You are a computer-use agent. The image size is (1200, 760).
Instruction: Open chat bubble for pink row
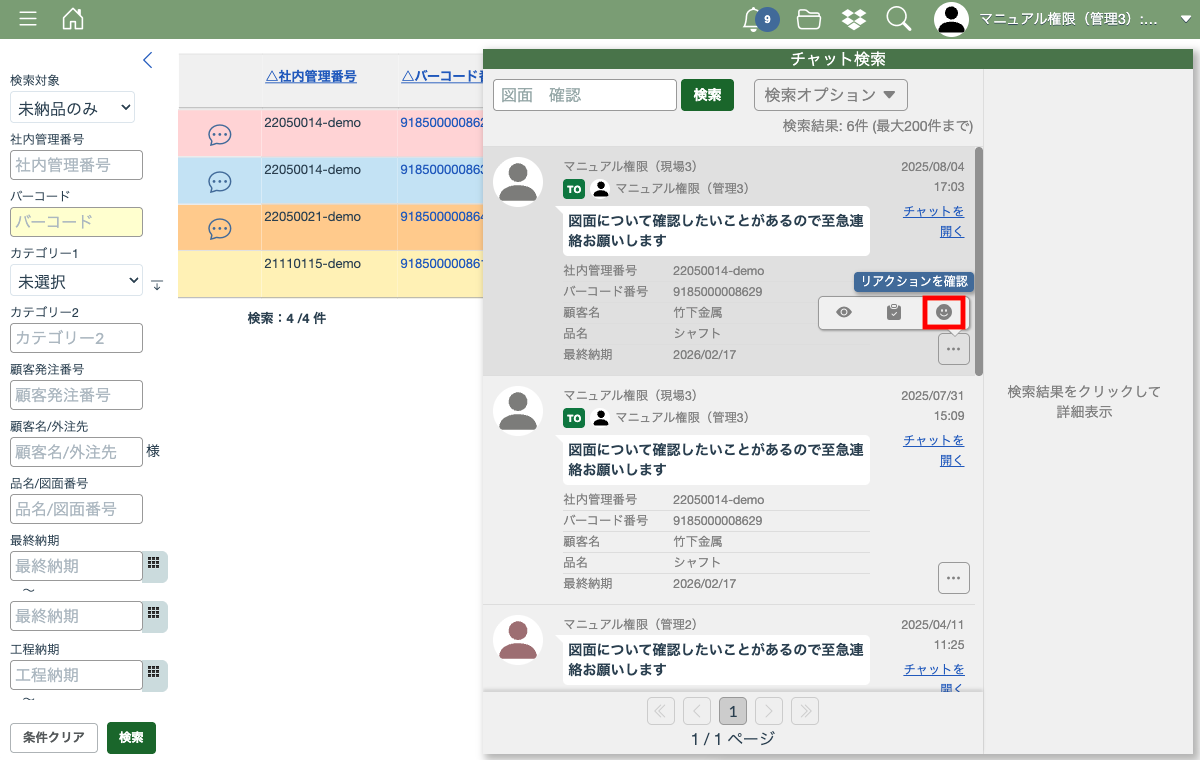[220, 134]
